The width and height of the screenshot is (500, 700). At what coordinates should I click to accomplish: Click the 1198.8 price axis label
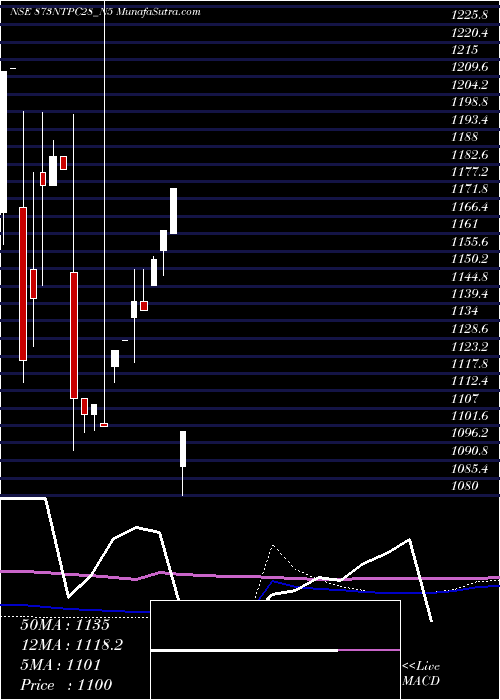[469, 102]
